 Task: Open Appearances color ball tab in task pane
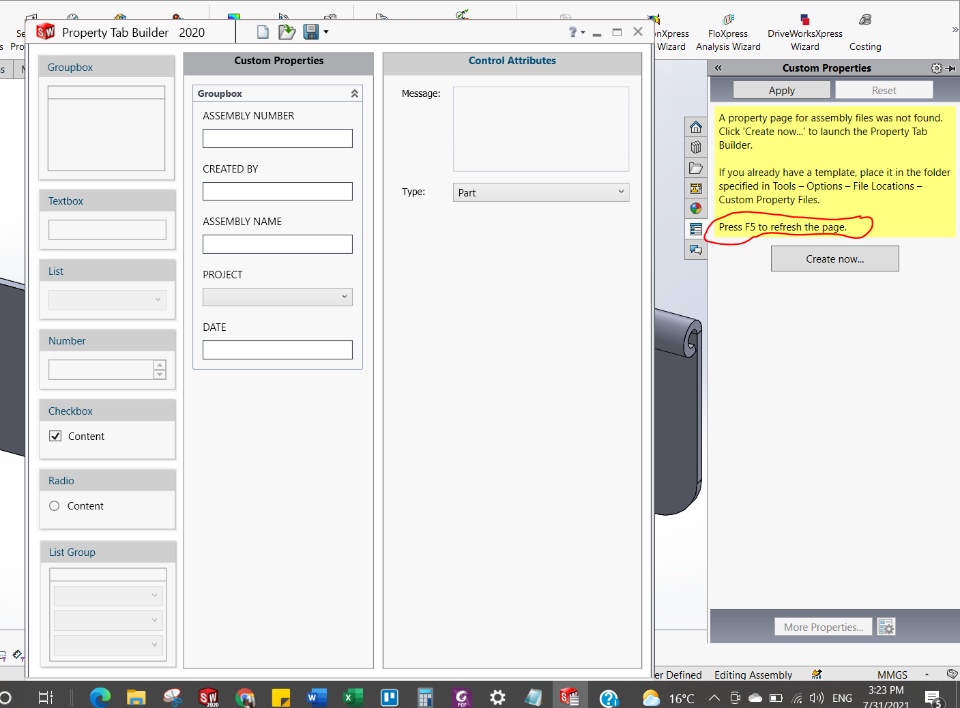pyautogui.click(x=696, y=208)
